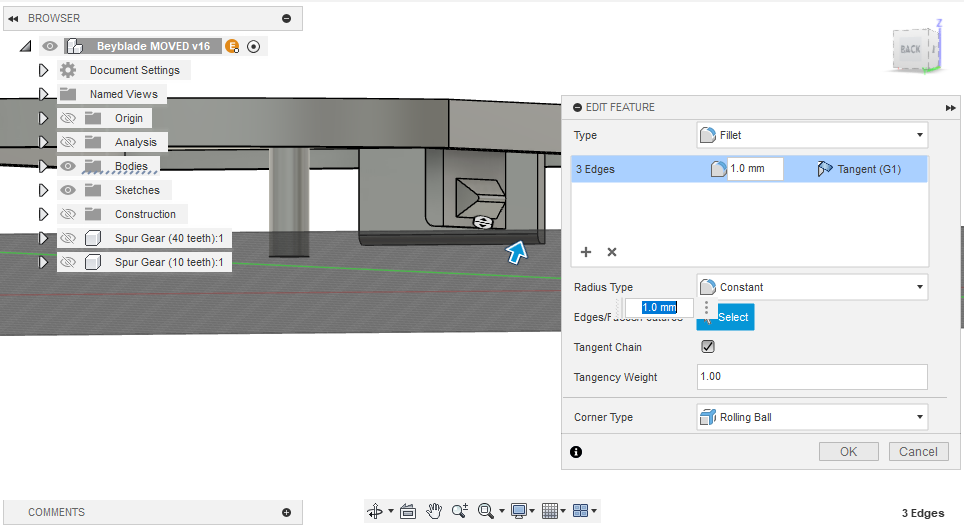Expand the Origin node

(x=43, y=118)
